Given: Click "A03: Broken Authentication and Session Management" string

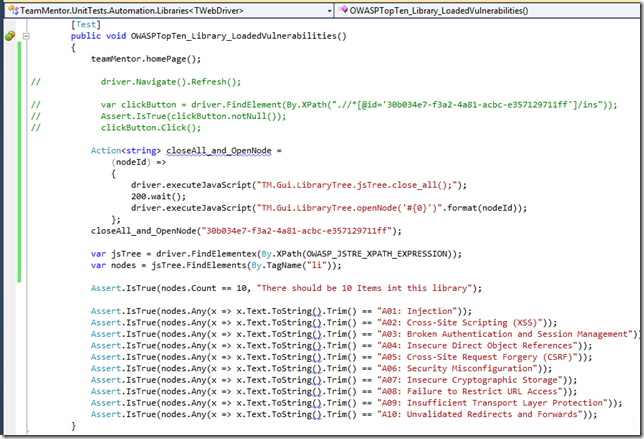Looking at the screenshot, I should [505, 334].
